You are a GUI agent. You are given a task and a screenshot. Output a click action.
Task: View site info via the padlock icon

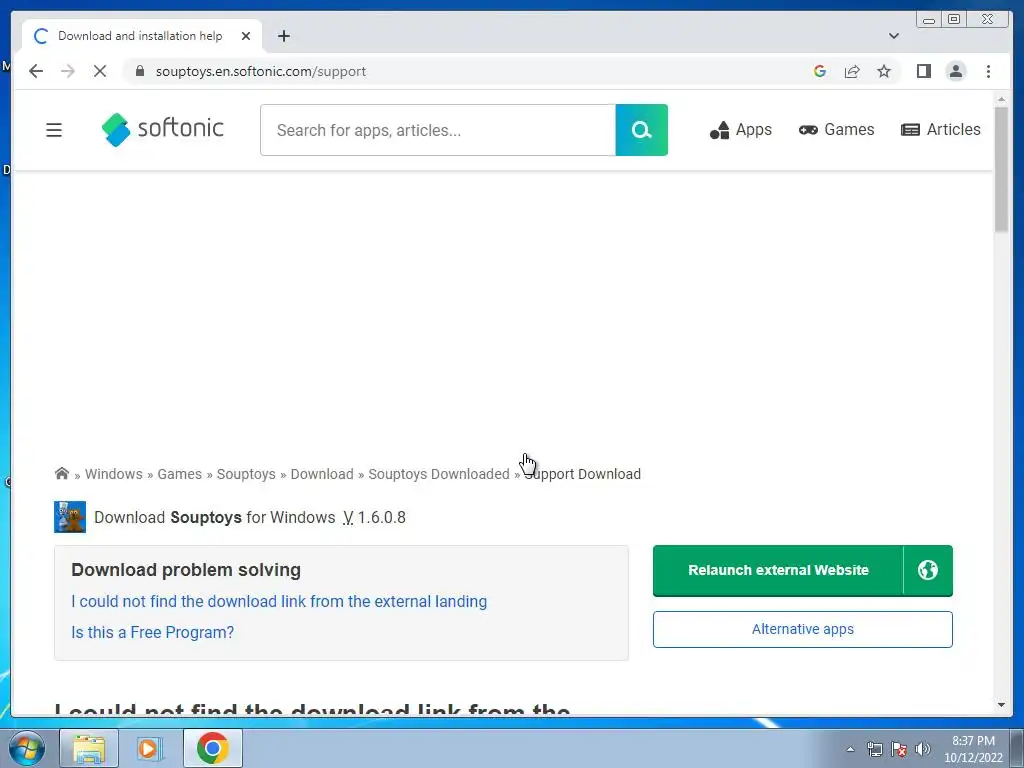139,71
